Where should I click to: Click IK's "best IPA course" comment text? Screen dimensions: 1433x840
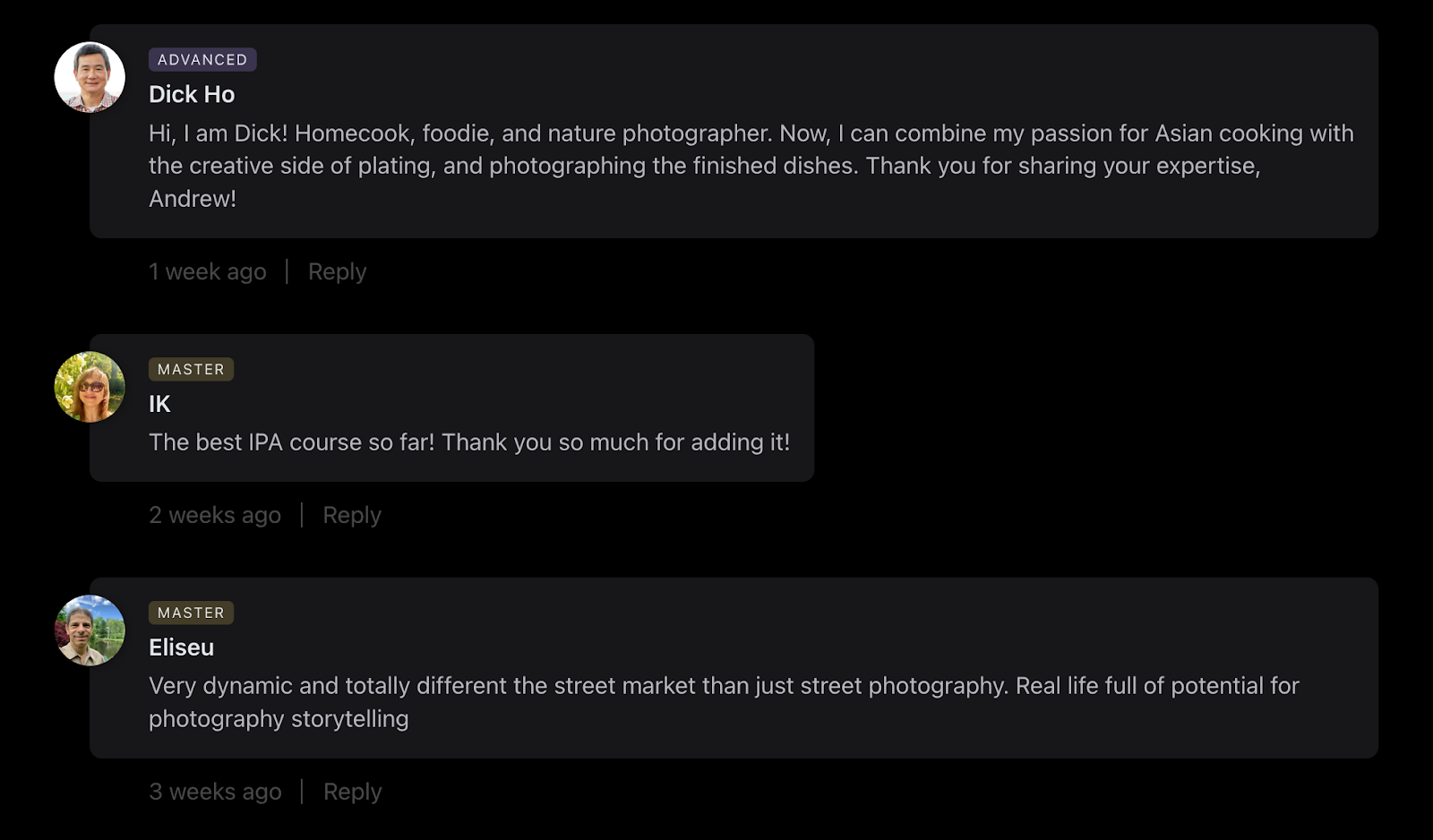point(469,442)
